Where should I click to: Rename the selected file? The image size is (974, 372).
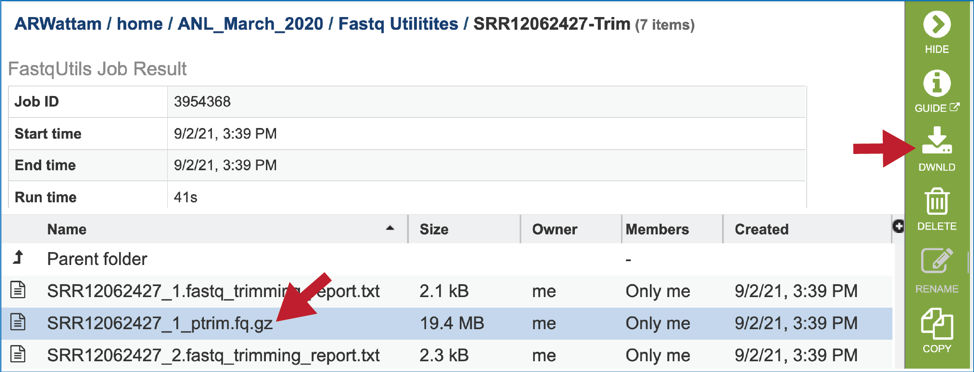coord(937,271)
